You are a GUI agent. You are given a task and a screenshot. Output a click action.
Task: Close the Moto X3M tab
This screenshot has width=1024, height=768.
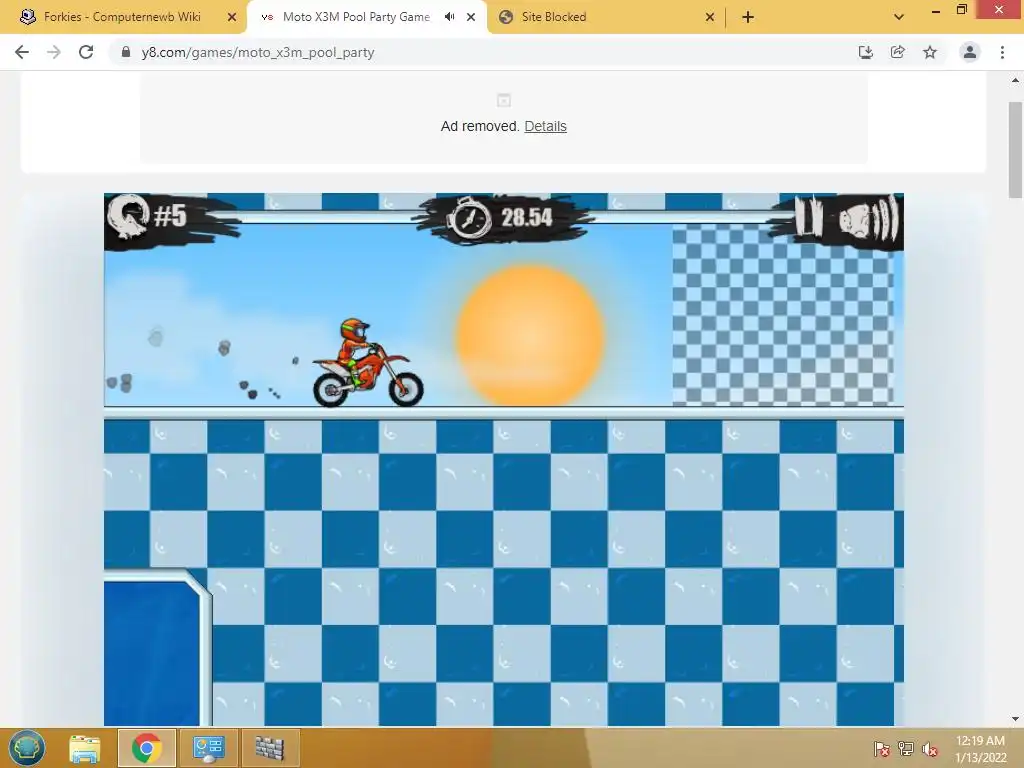[x=471, y=17]
